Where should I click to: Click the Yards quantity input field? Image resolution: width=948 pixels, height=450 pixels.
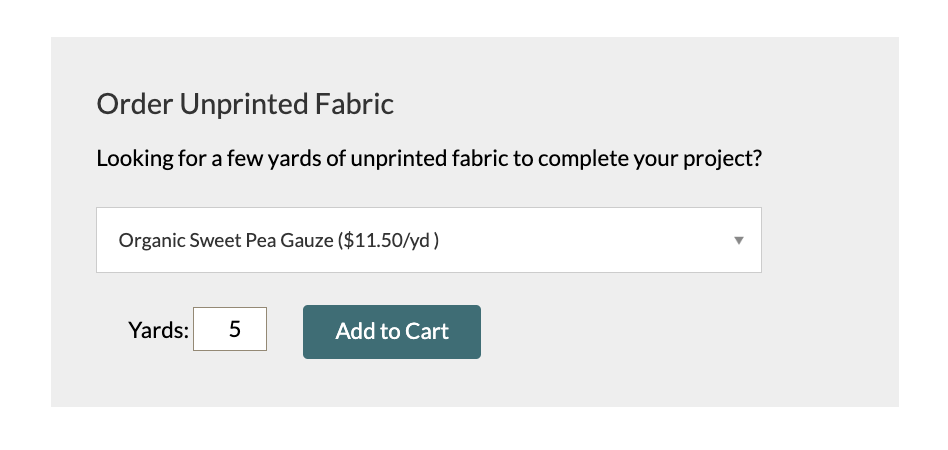click(230, 329)
